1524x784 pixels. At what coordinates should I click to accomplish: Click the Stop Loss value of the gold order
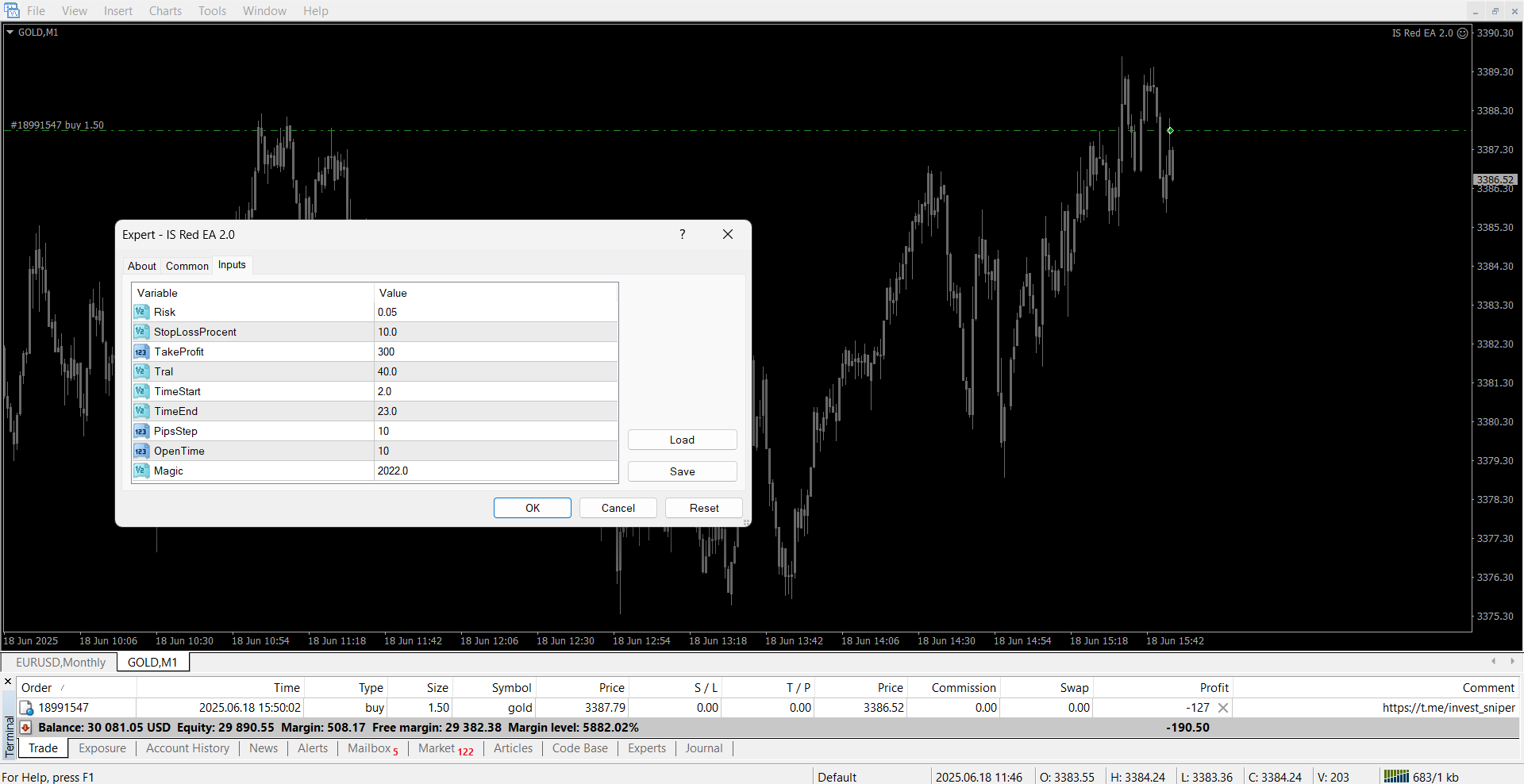pos(706,708)
